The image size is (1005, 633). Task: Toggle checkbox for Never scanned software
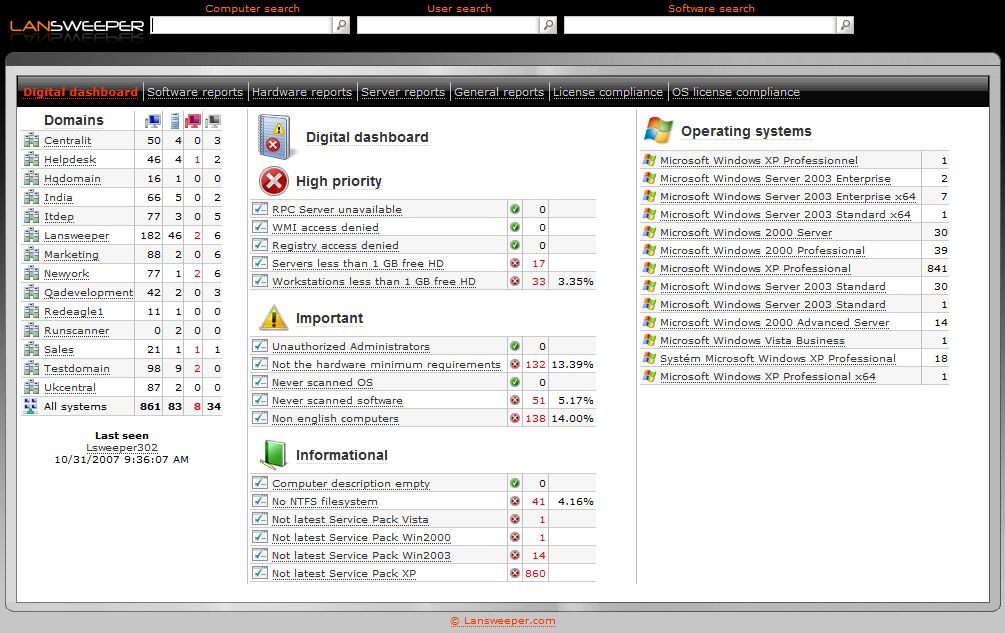coord(260,399)
